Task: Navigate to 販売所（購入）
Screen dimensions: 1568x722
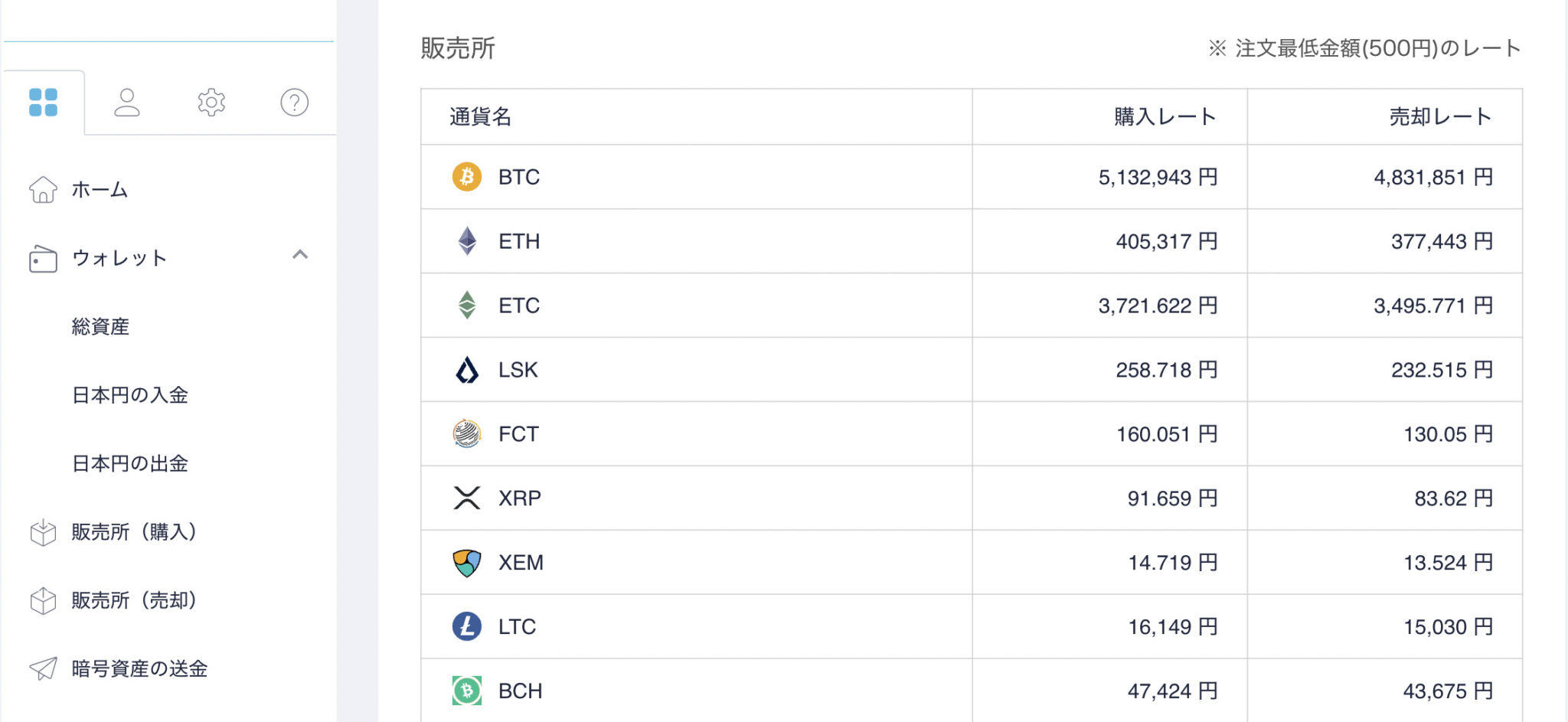Action: click(x=134, y=532)
